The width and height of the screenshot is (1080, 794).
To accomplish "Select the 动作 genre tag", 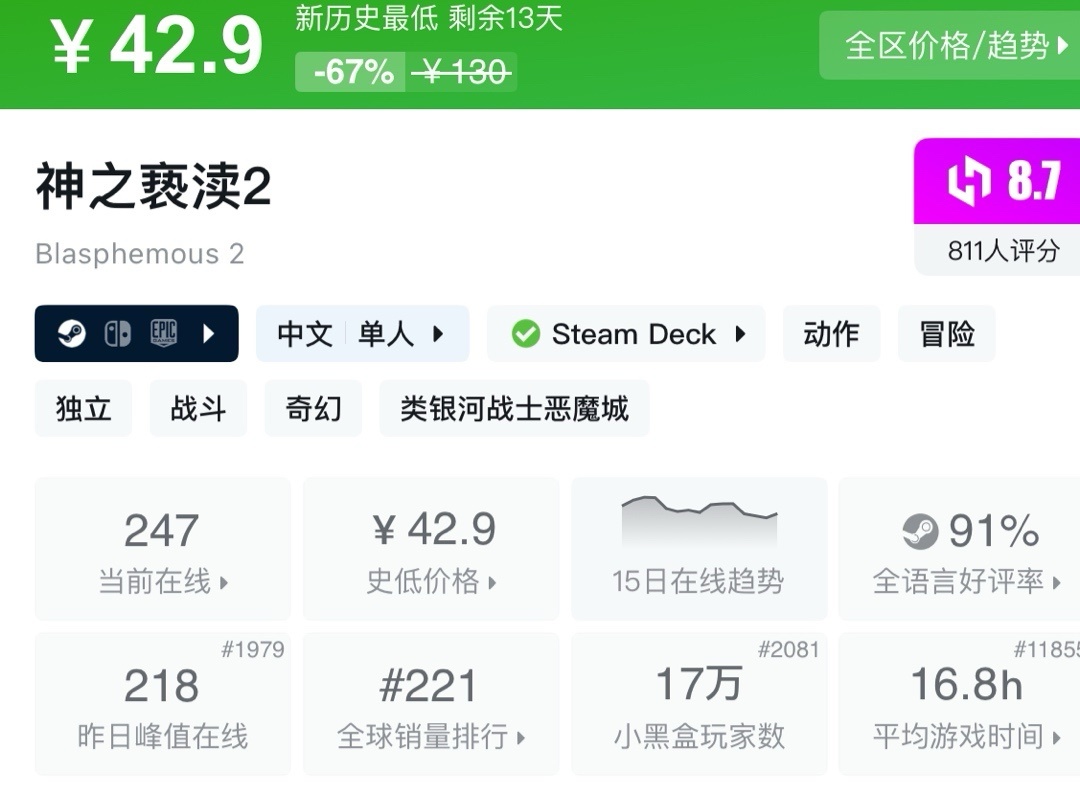I will point(831,334).
